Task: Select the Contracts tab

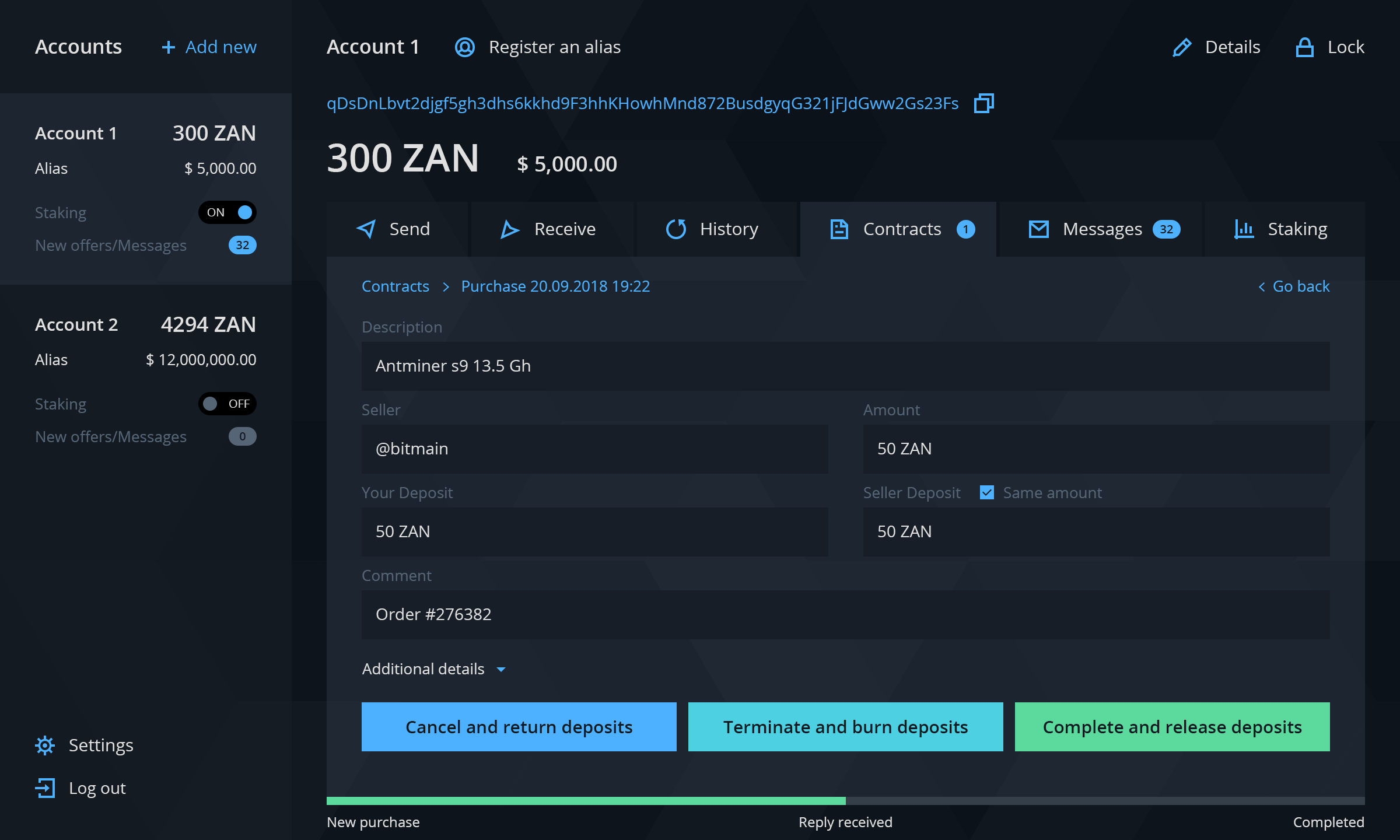Action: 898,229
